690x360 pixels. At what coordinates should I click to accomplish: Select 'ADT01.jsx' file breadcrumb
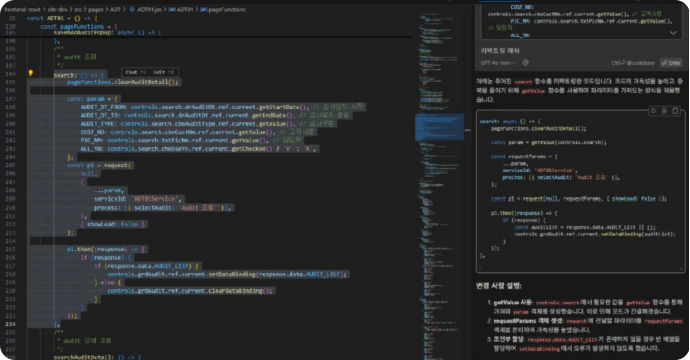pos(146,9)
